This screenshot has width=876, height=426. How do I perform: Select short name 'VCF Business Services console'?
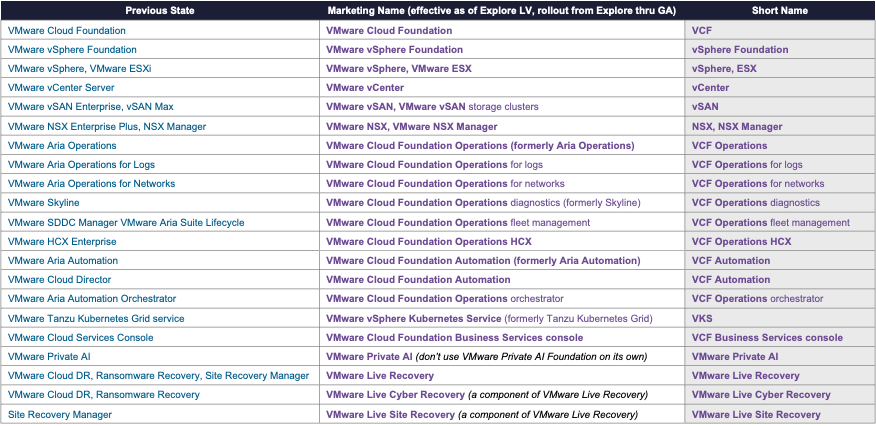pyautogui.click(x=780, y=338)
